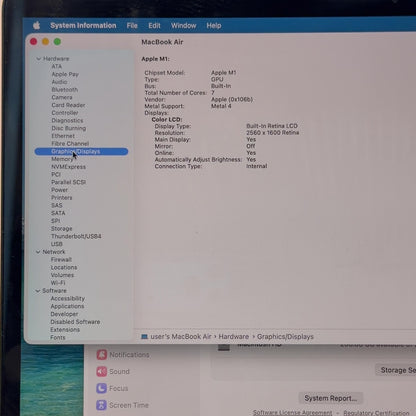Collapse the Network section chevron
This screenshot has width=416, height=416.
point(38,252)
